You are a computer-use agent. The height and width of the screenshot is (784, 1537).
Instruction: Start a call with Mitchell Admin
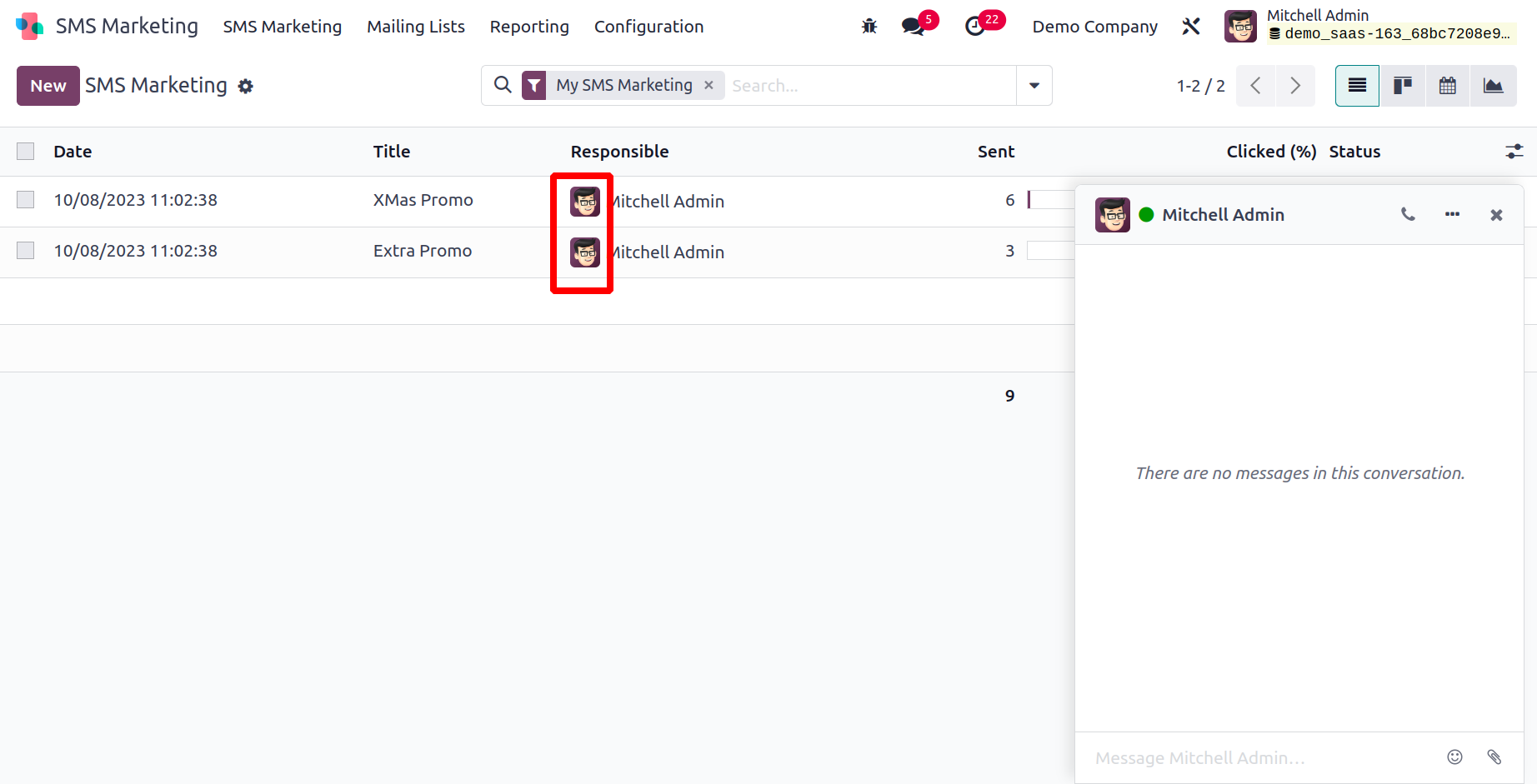coord(1408,215)
